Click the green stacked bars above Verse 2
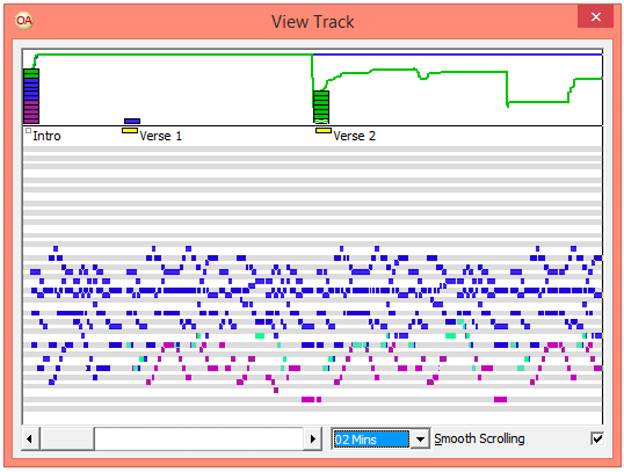Viewport: 624px width, 472px height. tap(321, 106)
